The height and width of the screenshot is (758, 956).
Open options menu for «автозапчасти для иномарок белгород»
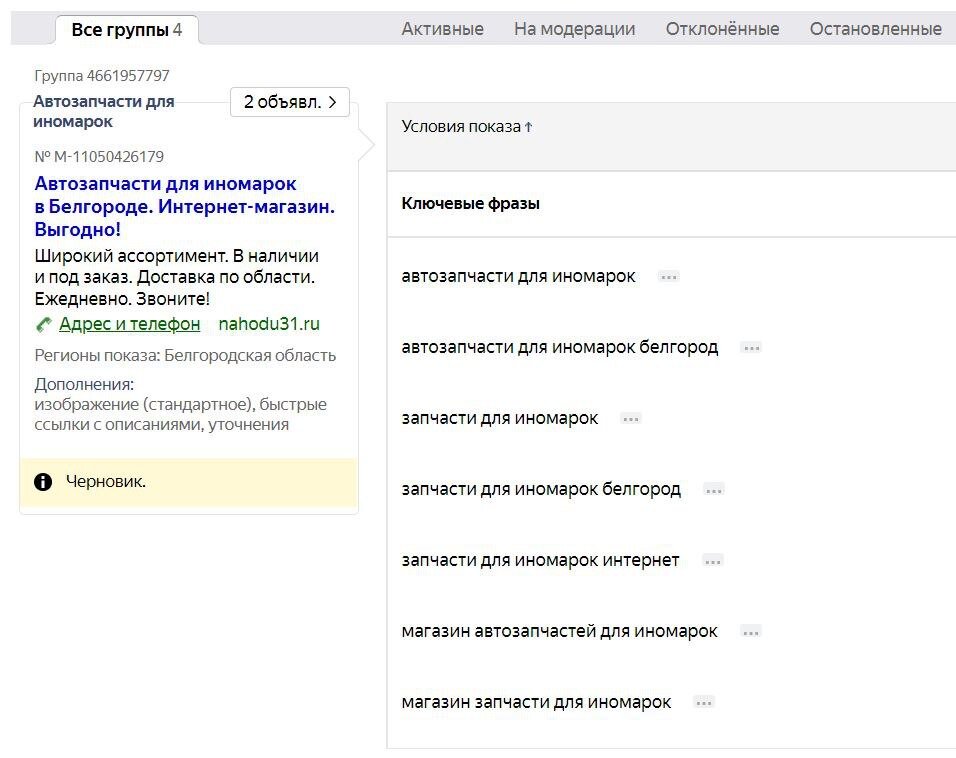[750, 348]
